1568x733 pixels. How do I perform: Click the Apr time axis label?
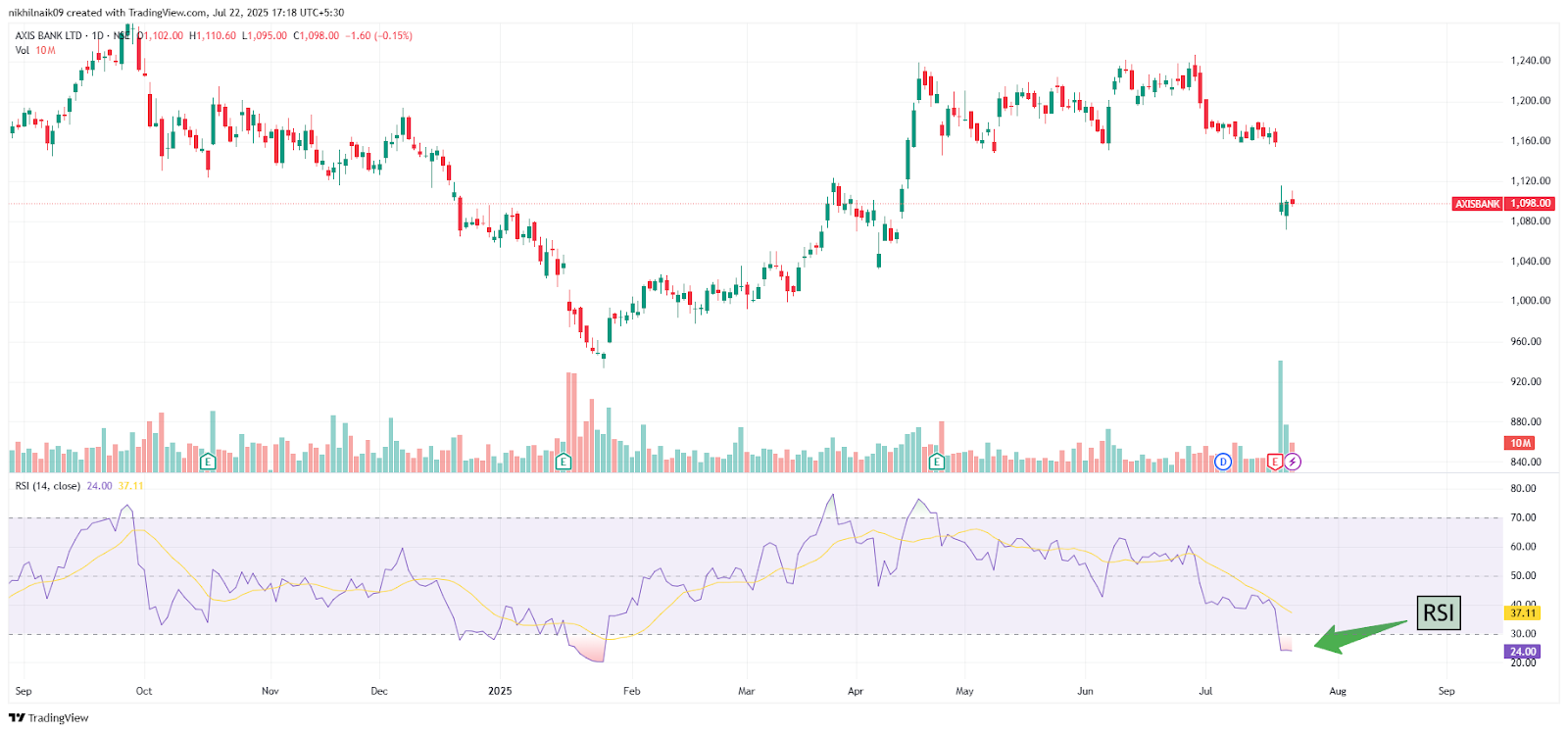pos(856,691)
